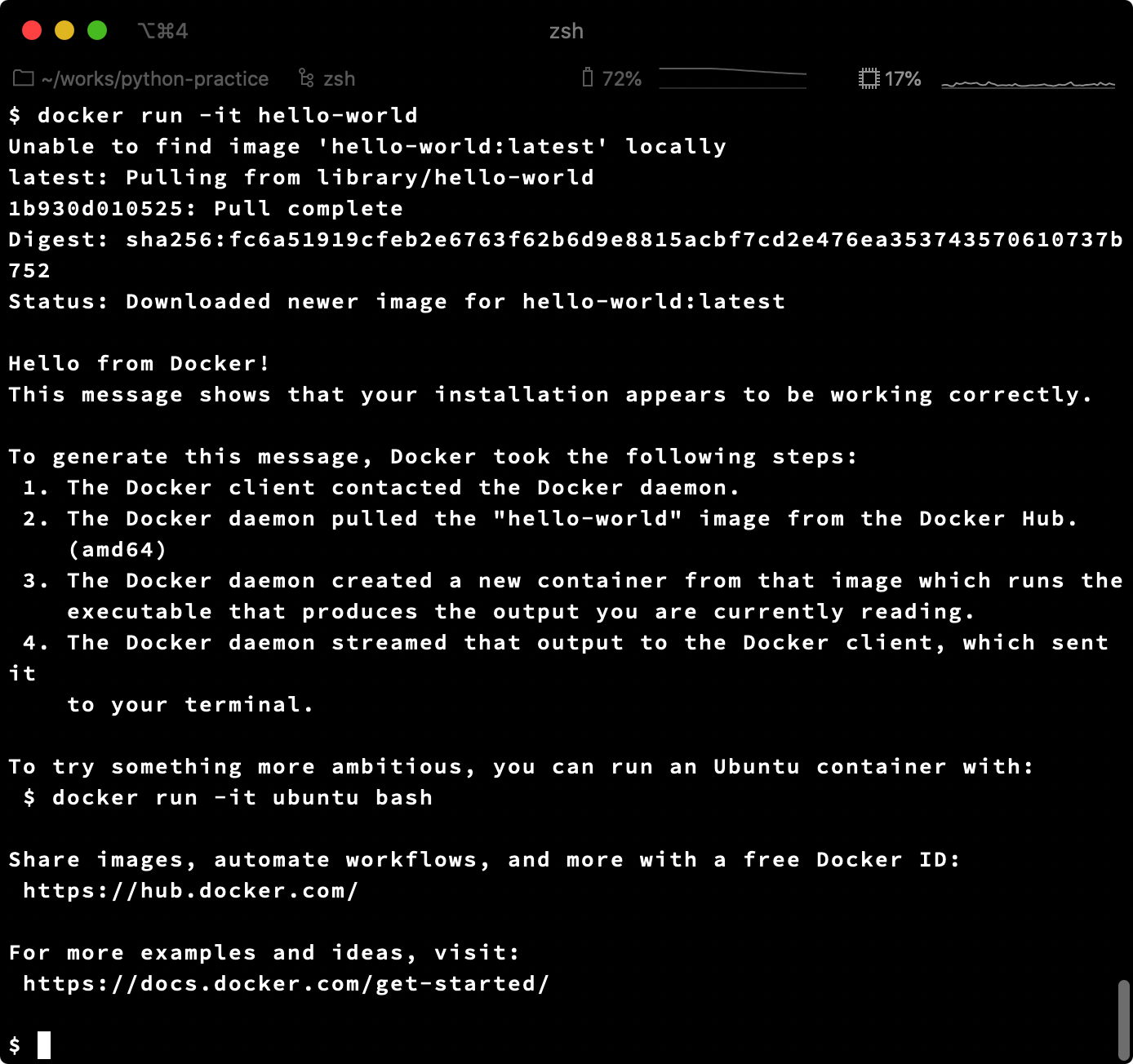The image size is (1133, 1064).
Task: Click the sha256 digest line
Action: pos(566,239)
